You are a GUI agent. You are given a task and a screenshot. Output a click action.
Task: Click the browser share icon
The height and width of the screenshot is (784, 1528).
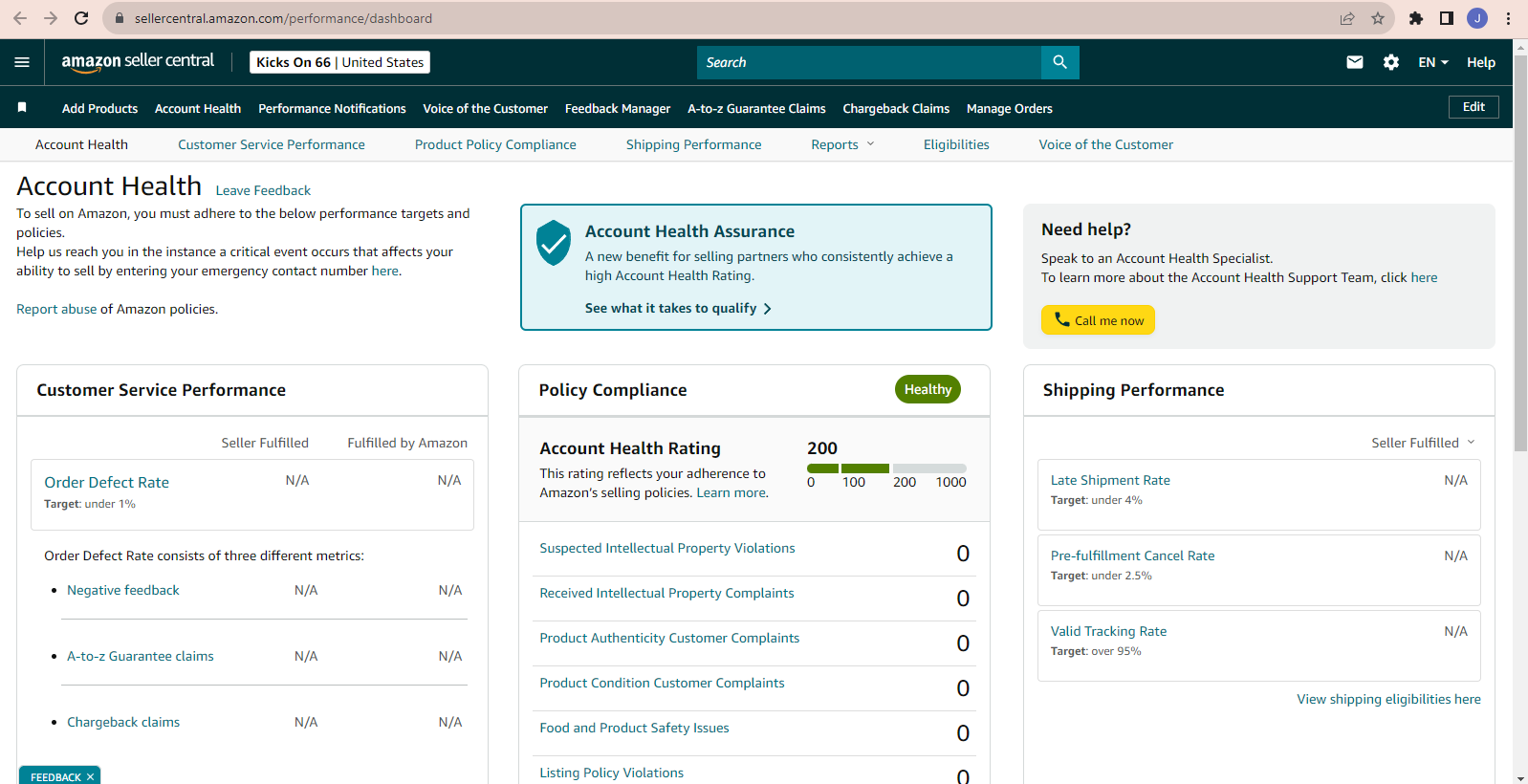pos(1347,18)
